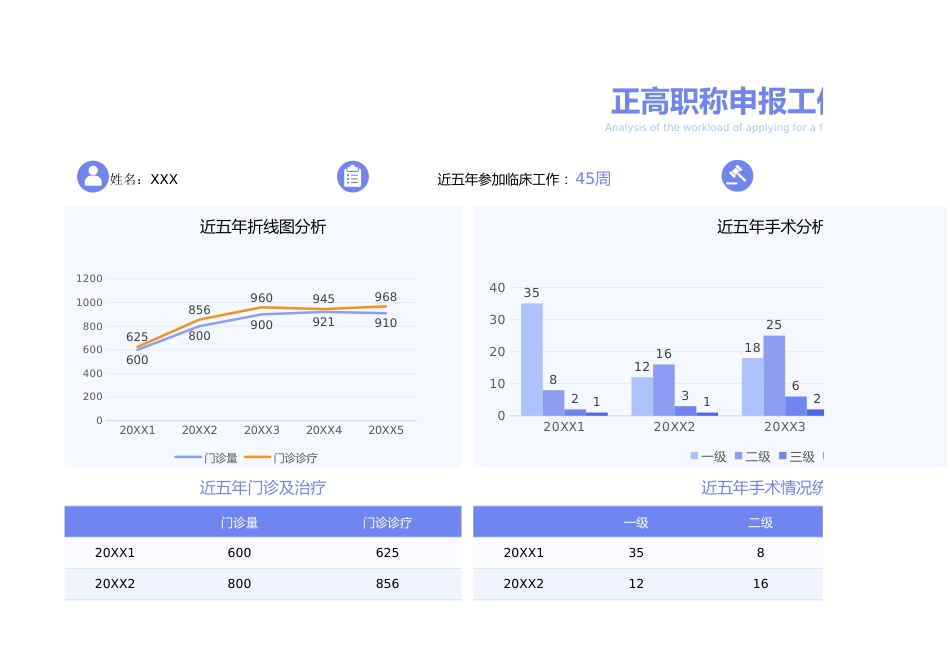Click the 正高职称申报 main title

pos(717,101)
